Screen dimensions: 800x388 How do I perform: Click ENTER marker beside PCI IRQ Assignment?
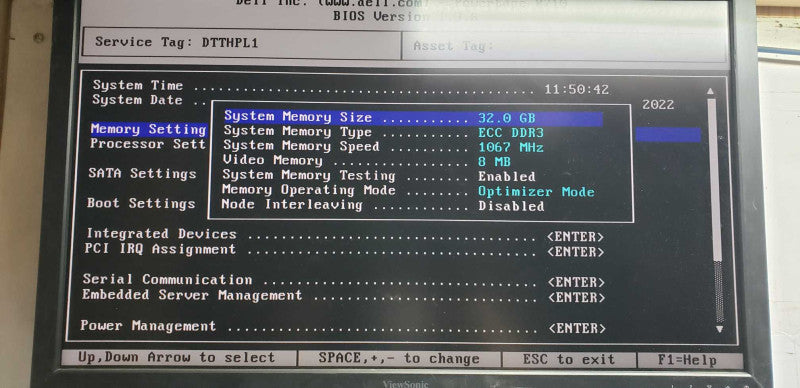(576, 252)
